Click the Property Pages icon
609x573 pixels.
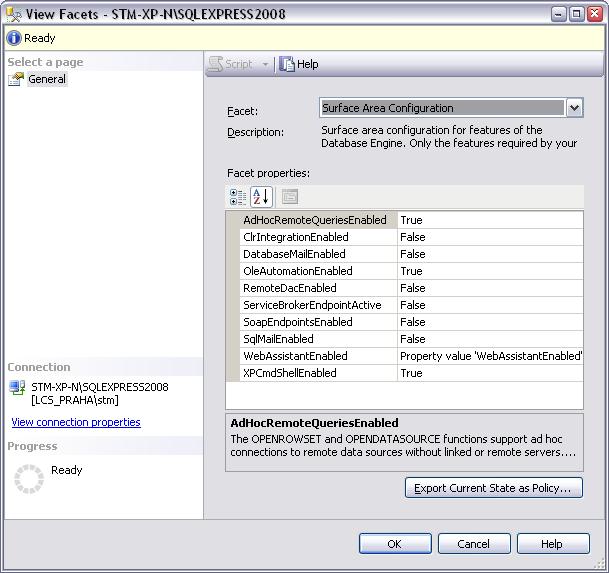(x=289, y=197)
